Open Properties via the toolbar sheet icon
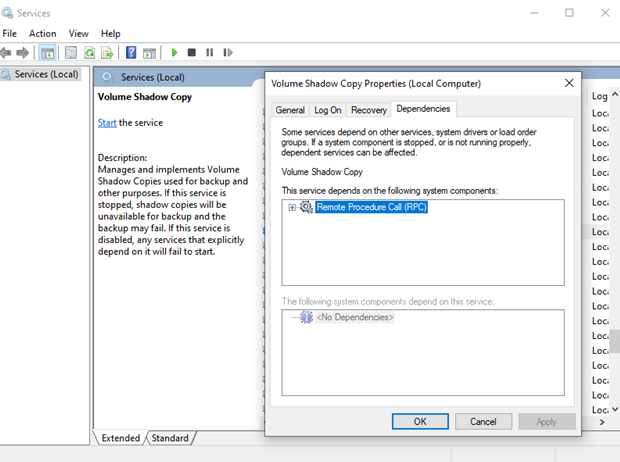 pos(71,53)
